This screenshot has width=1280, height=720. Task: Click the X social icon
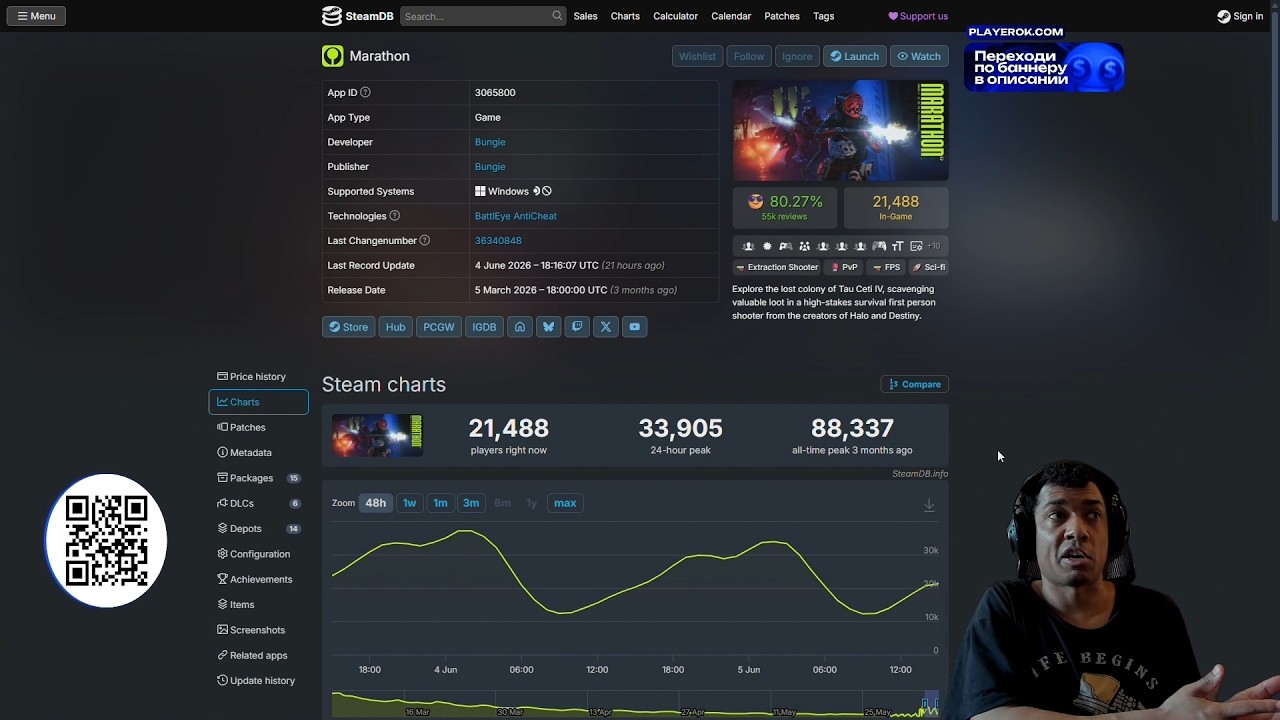point(606,327)
